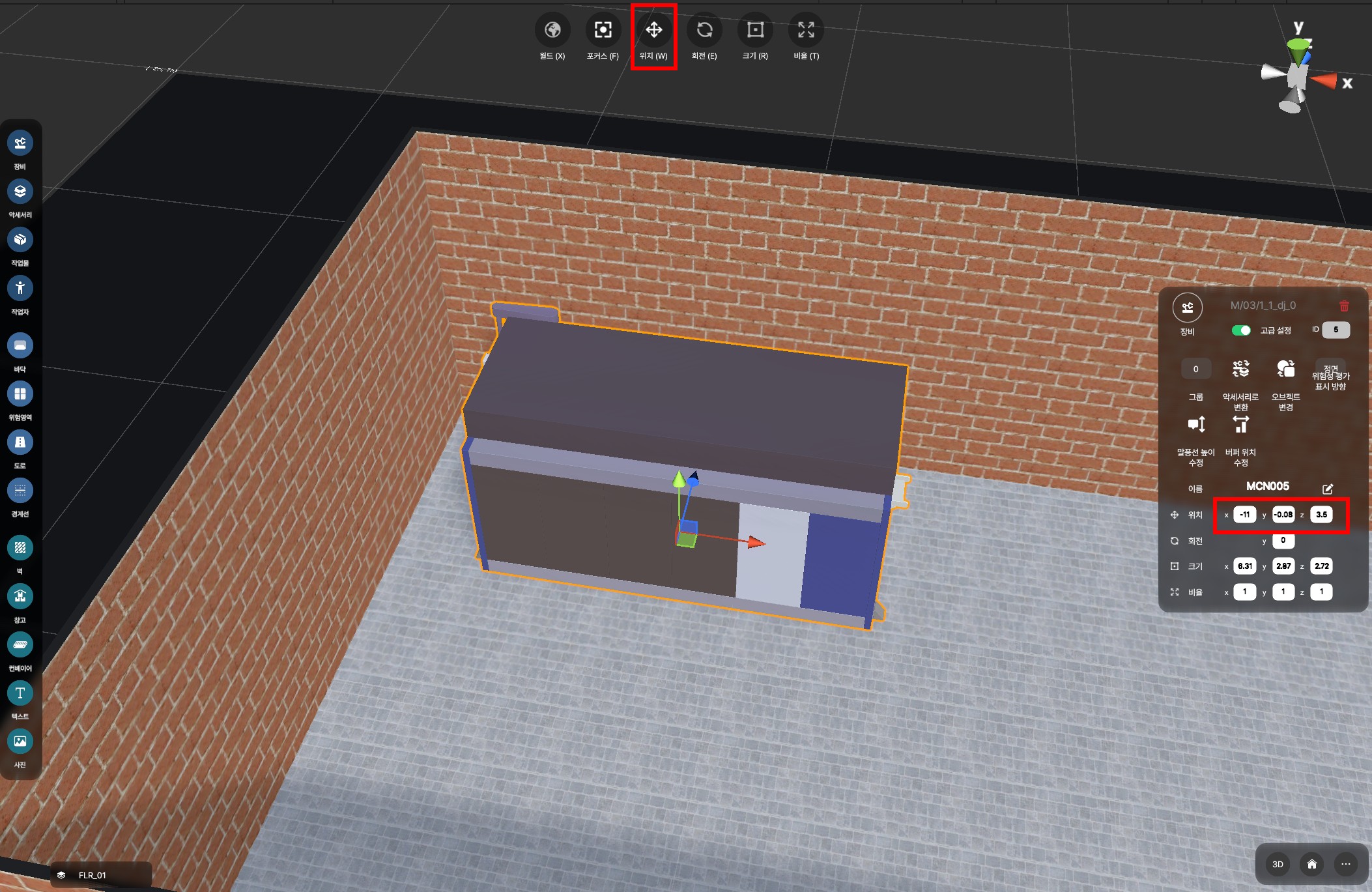Open the 정면 display direction dropdown
This screenshot has height=892, width=1372.
1330,369
